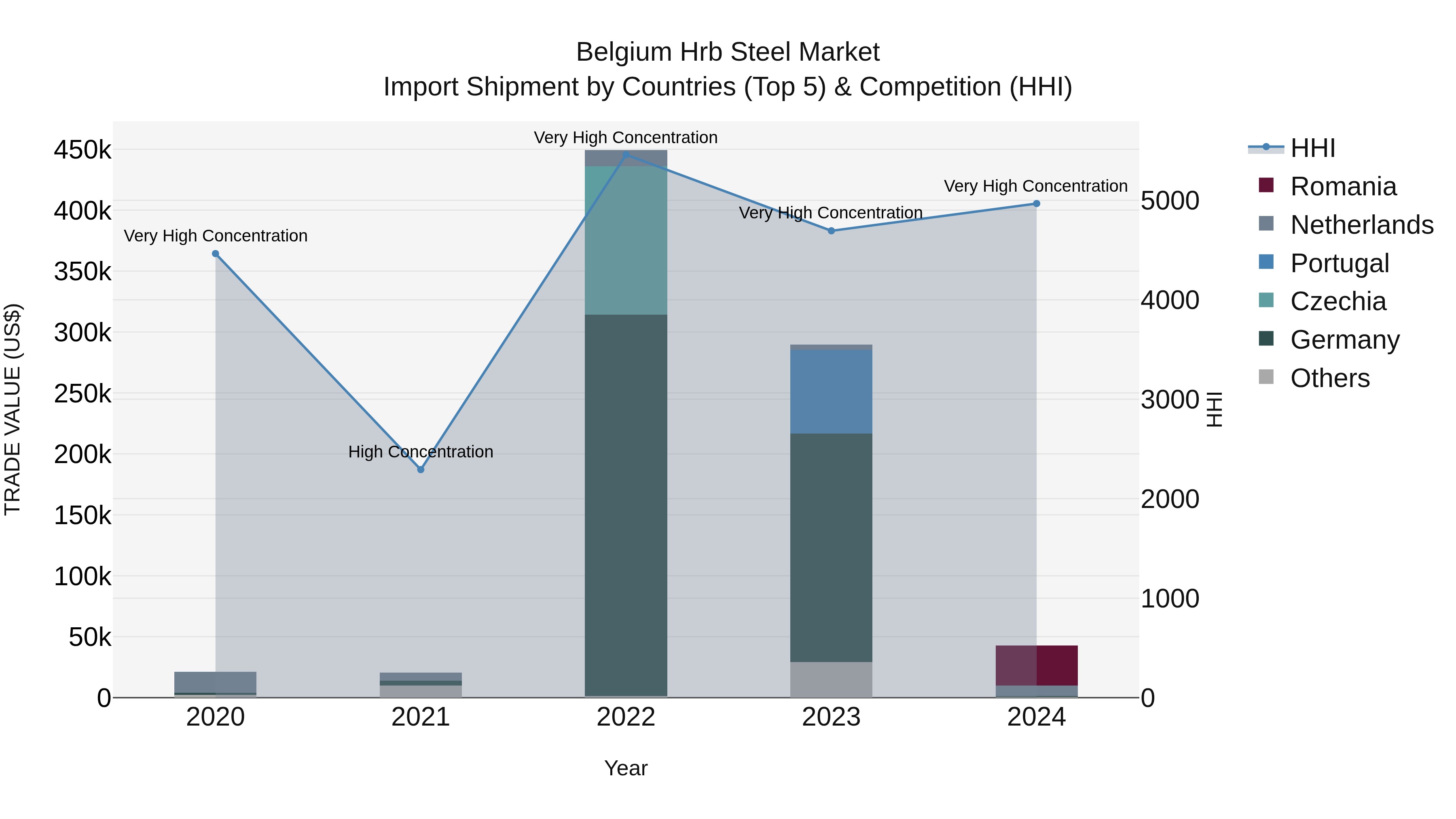Click the Others segment of the 2021 bar

pyautogui.click(x=421, y=691)
